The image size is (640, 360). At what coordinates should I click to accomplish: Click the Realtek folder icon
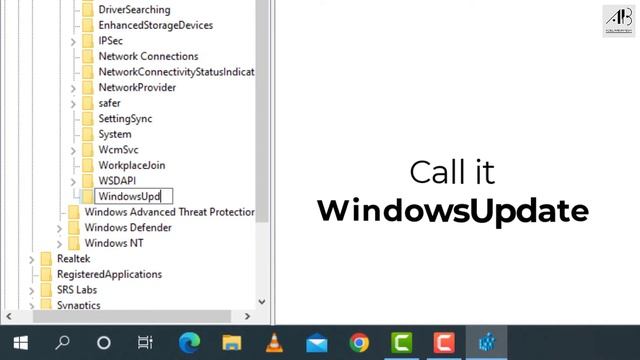tap(46, 259)
